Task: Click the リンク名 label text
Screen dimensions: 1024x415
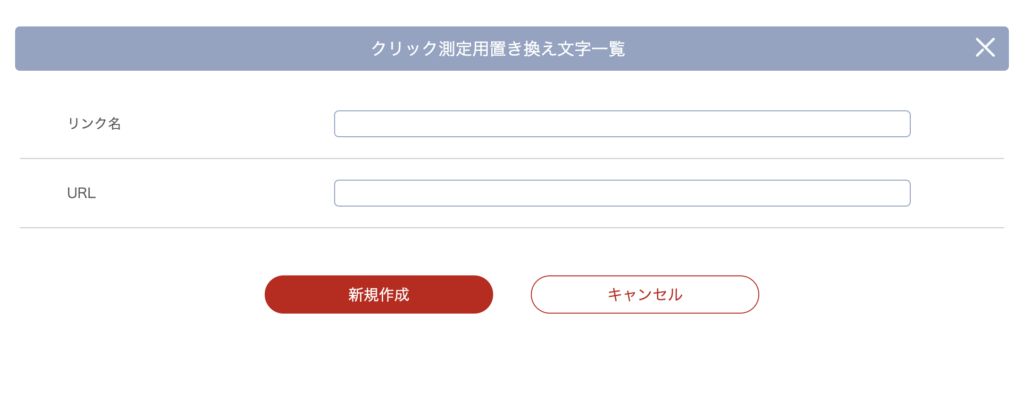Action: click(94, 123)
